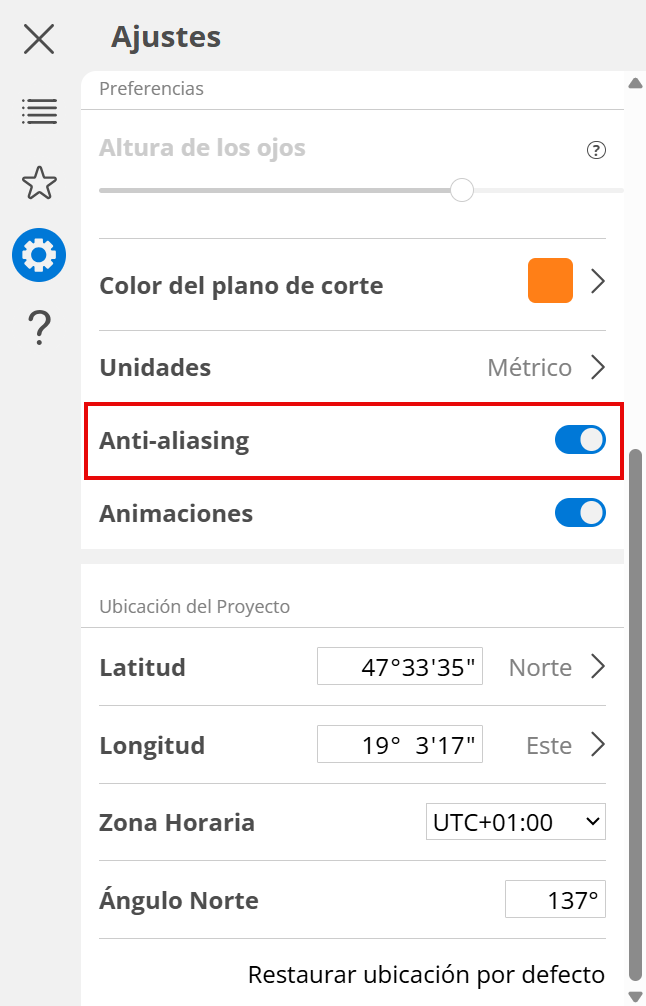
Task: Click the orange cutting plane color swatch
Action: pyautogui.click(x=550, y=281)
